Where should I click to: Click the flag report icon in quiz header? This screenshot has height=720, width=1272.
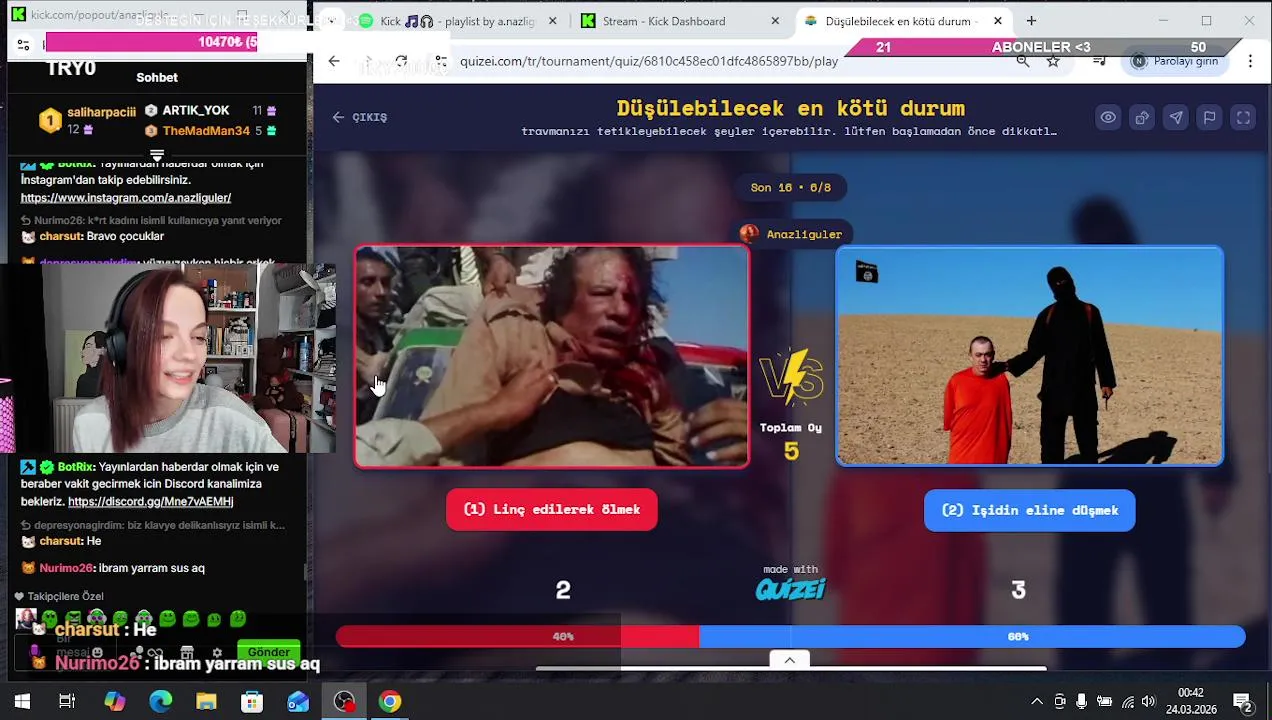1209,118
